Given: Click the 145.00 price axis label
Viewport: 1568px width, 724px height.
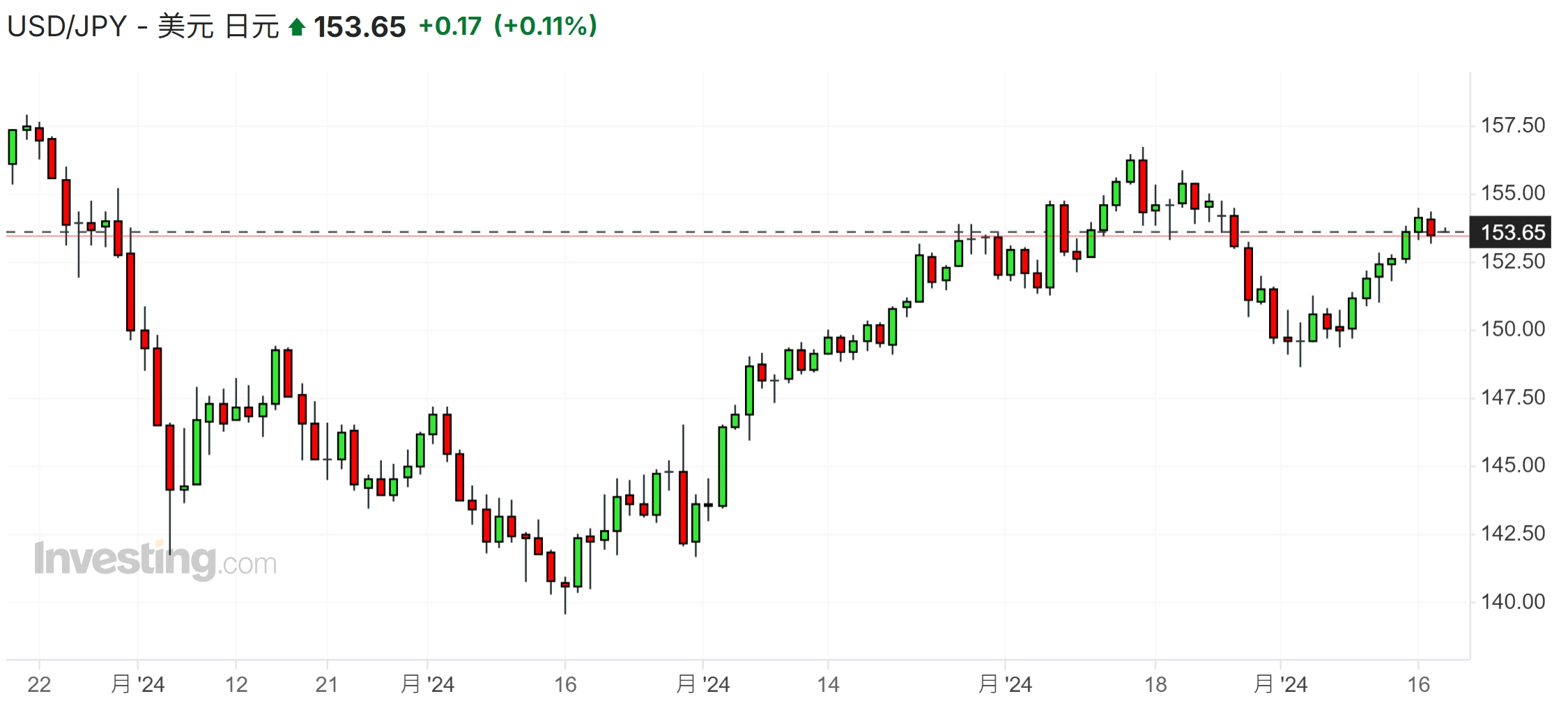Looking at the screenshot, I should pyautogui.click(x=1512, y=465).
